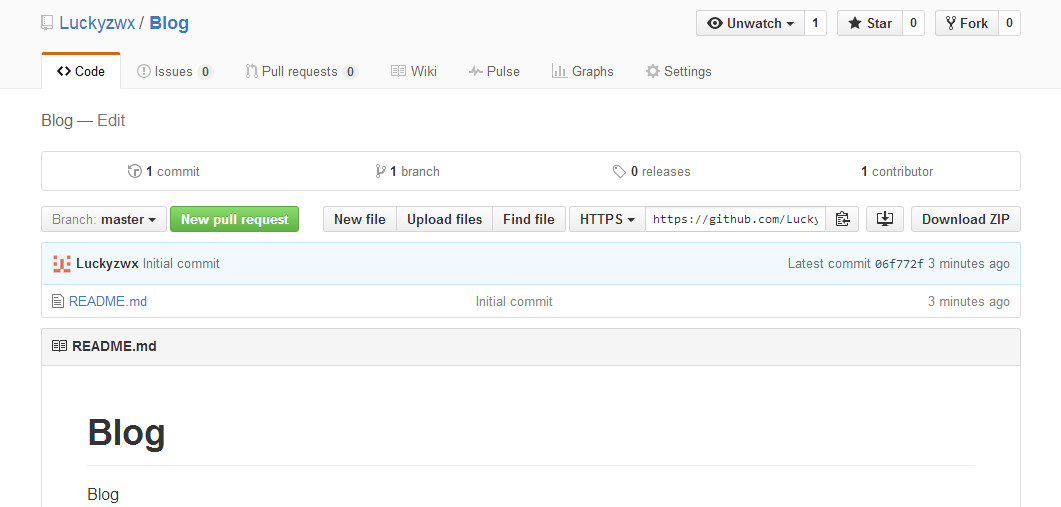Open the repository Settings tab
The width and height of the screenshot is (1061, 507).
pos(679,71)
